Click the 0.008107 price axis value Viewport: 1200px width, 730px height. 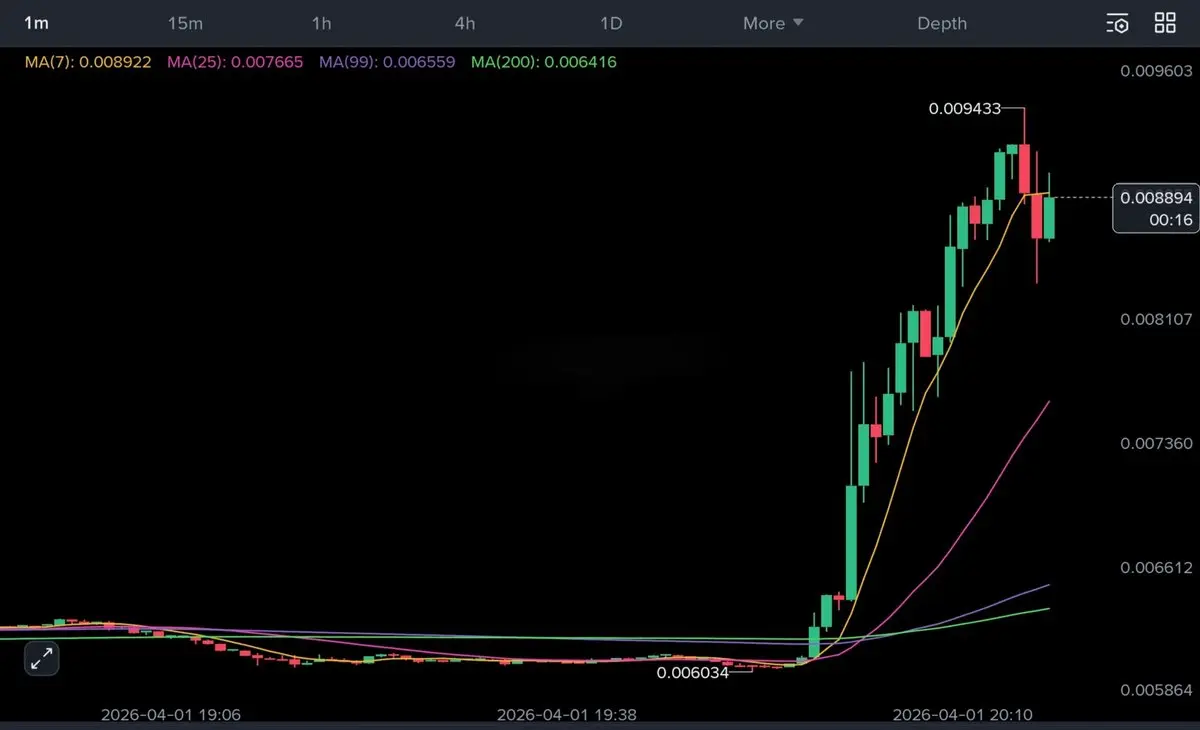[x=1157, y=319]
